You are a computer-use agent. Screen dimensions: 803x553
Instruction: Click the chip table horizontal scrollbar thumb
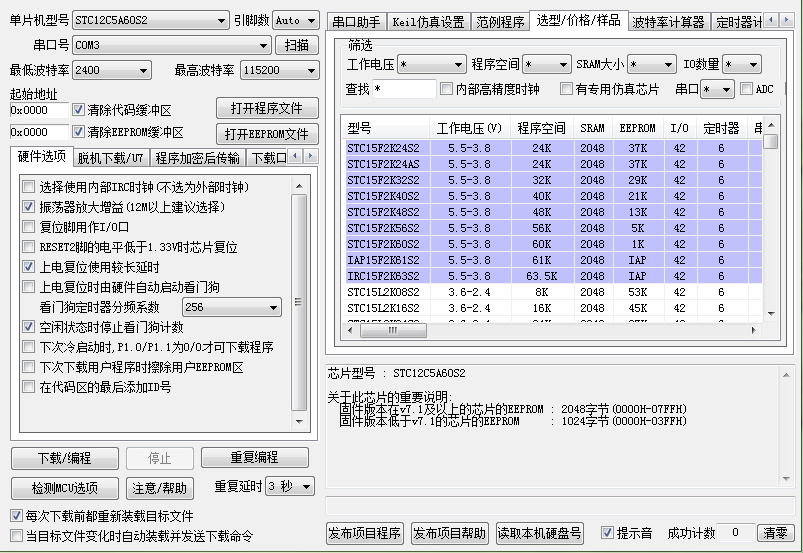(393, 331)
